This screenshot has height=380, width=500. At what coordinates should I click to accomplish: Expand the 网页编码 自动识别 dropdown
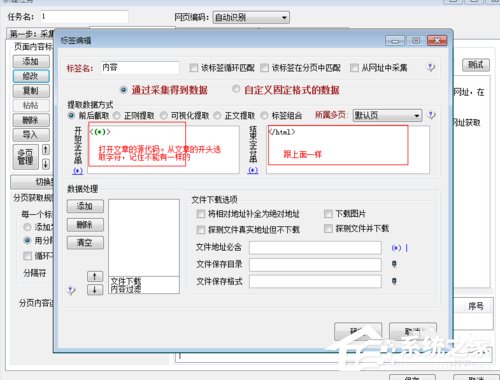(251, 17)
